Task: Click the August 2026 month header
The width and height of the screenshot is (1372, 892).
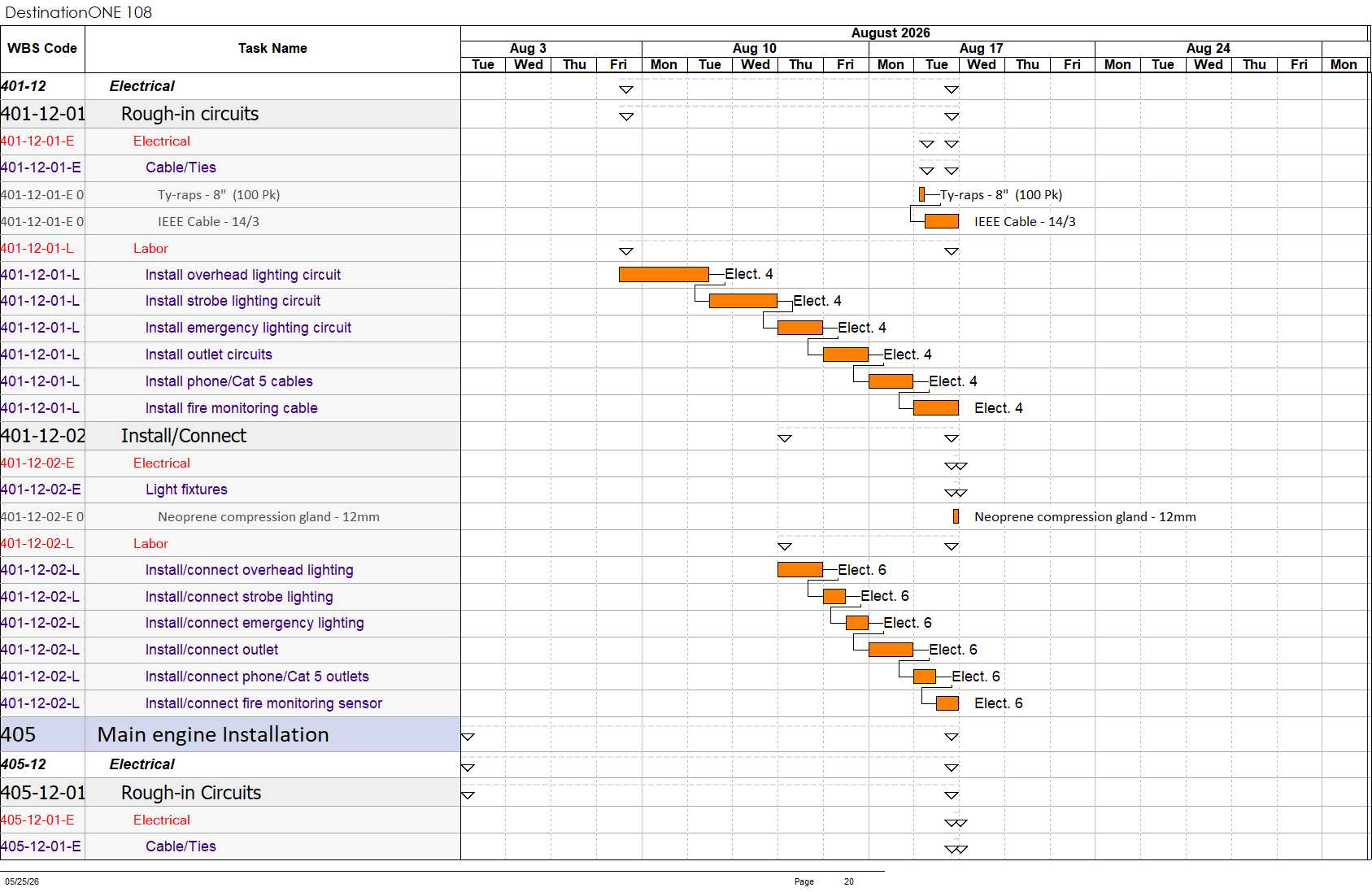Action: pyautogui.click(x=891, y=33)
